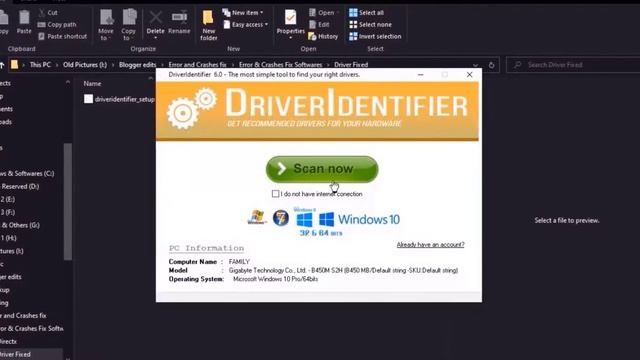
Task: Click the Up arrow navigation button
Action: [2, 64]
